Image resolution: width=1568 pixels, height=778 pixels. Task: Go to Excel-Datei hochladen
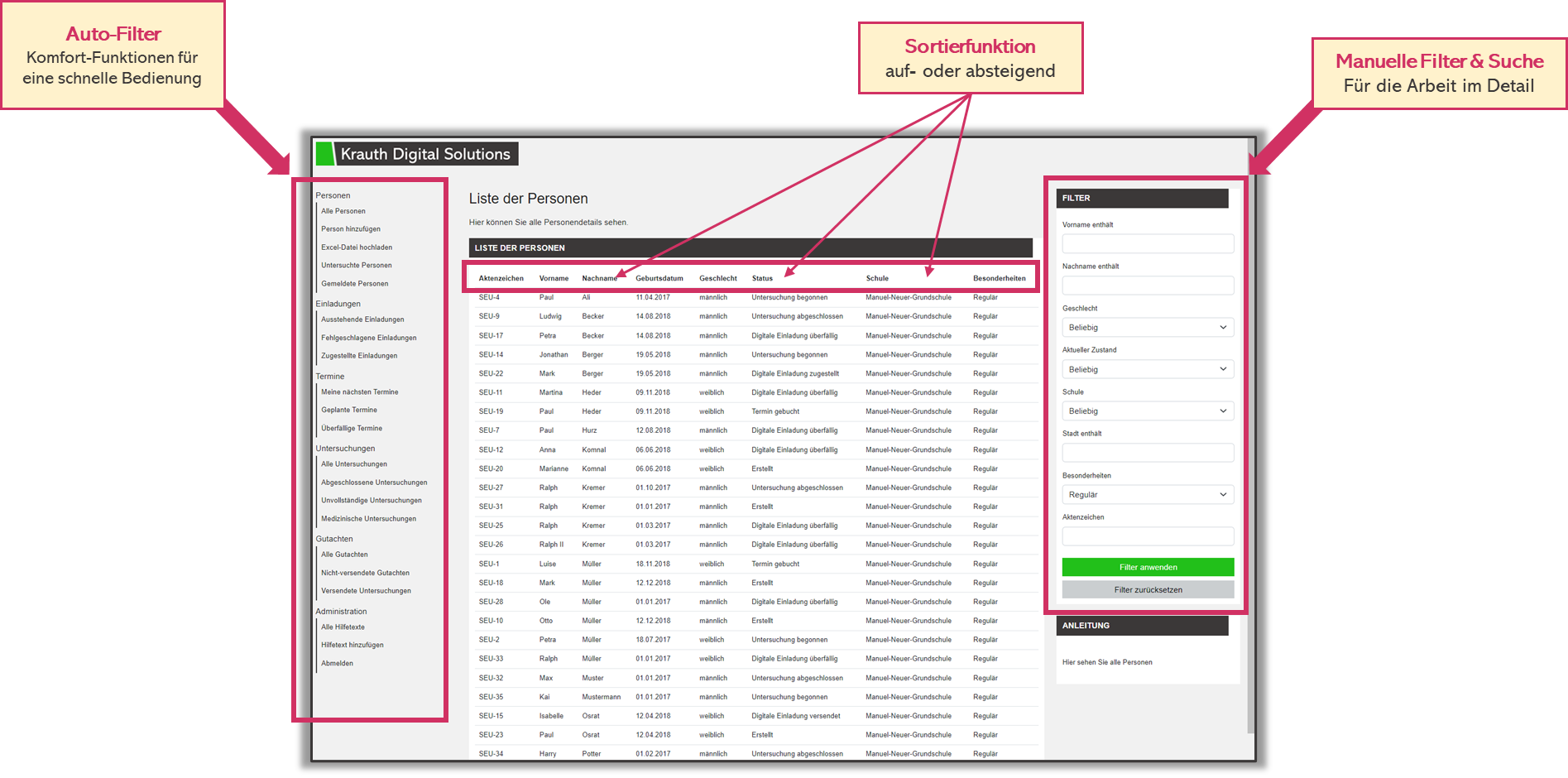pos(357,247)
